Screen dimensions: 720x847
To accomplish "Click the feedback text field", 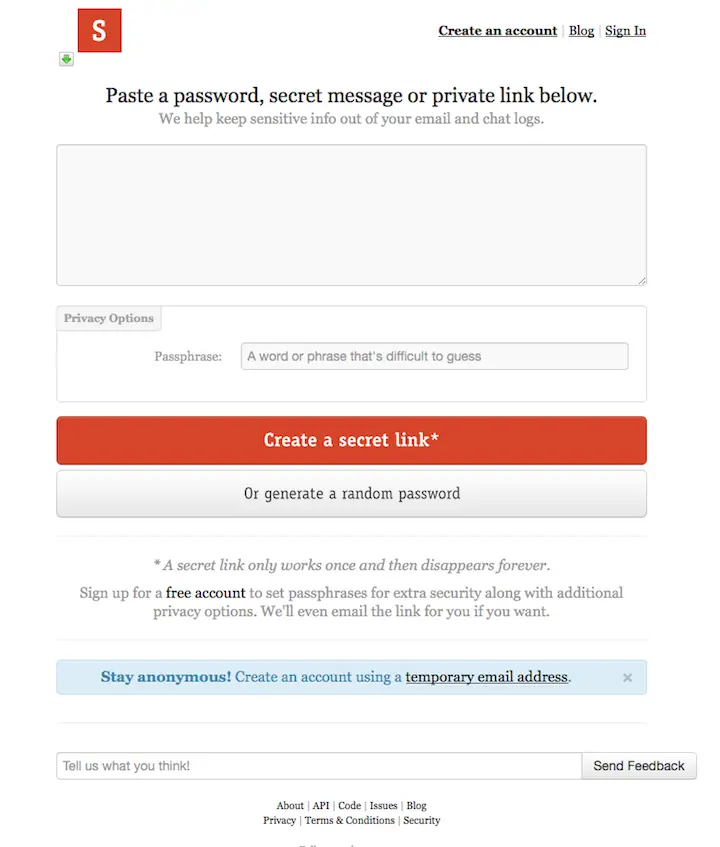I will tap(319, 766).
